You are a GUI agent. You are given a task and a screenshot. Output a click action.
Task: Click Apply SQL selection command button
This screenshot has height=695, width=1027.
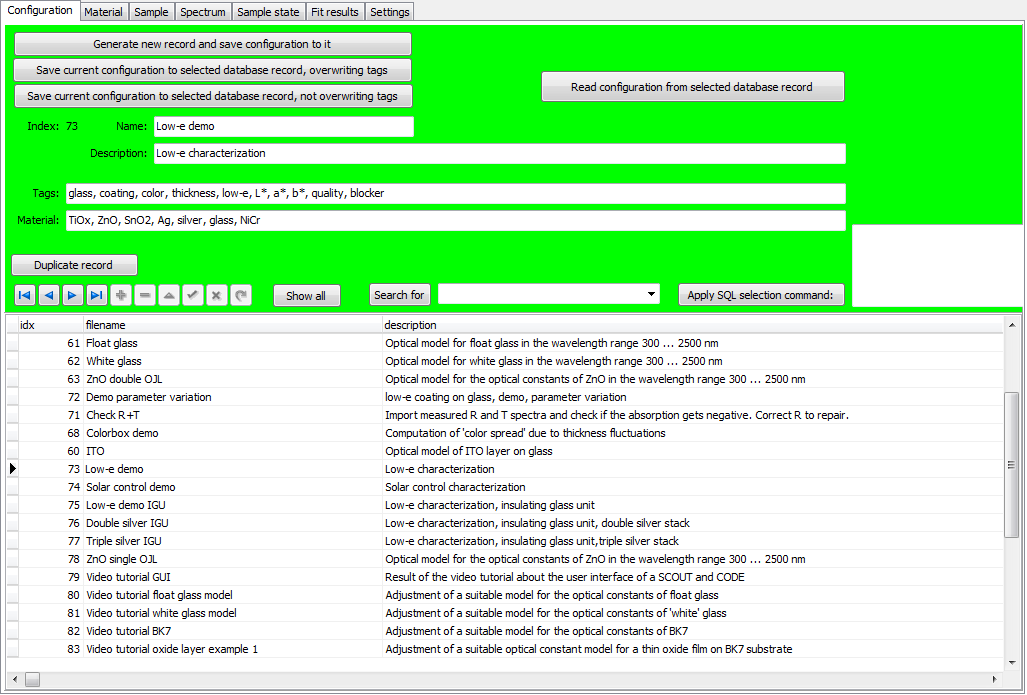(760, 295)
